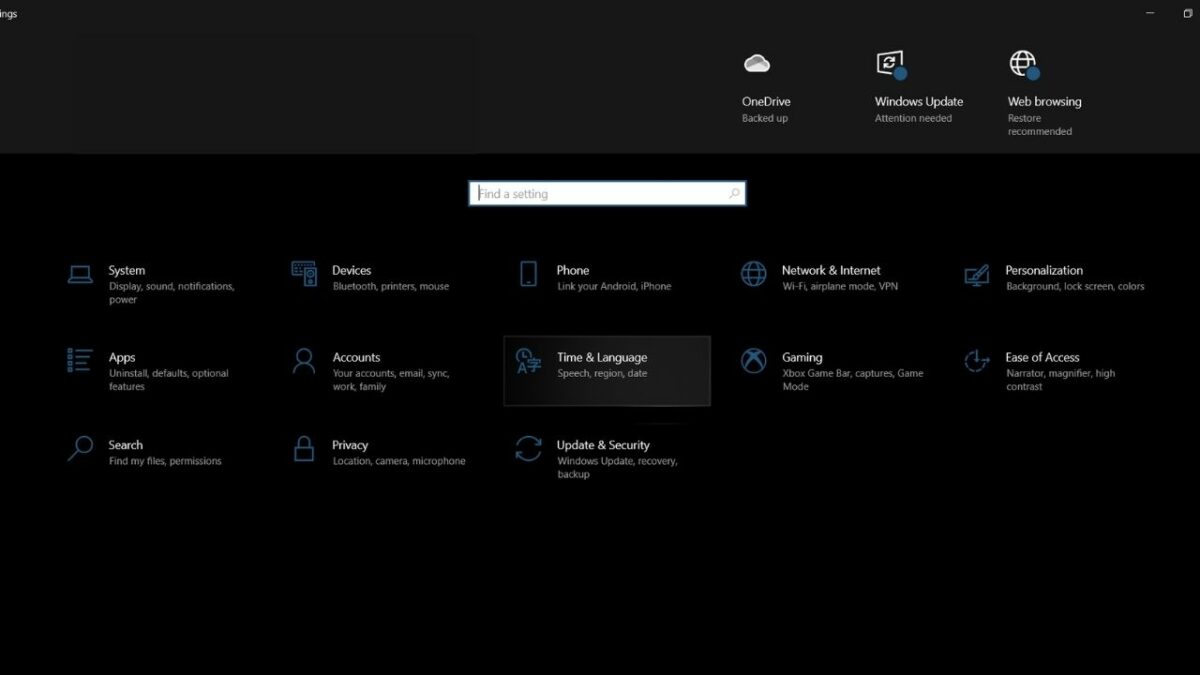Click the Phone icon
Viewport: 1200px width, 675px height.
(528, 274)
